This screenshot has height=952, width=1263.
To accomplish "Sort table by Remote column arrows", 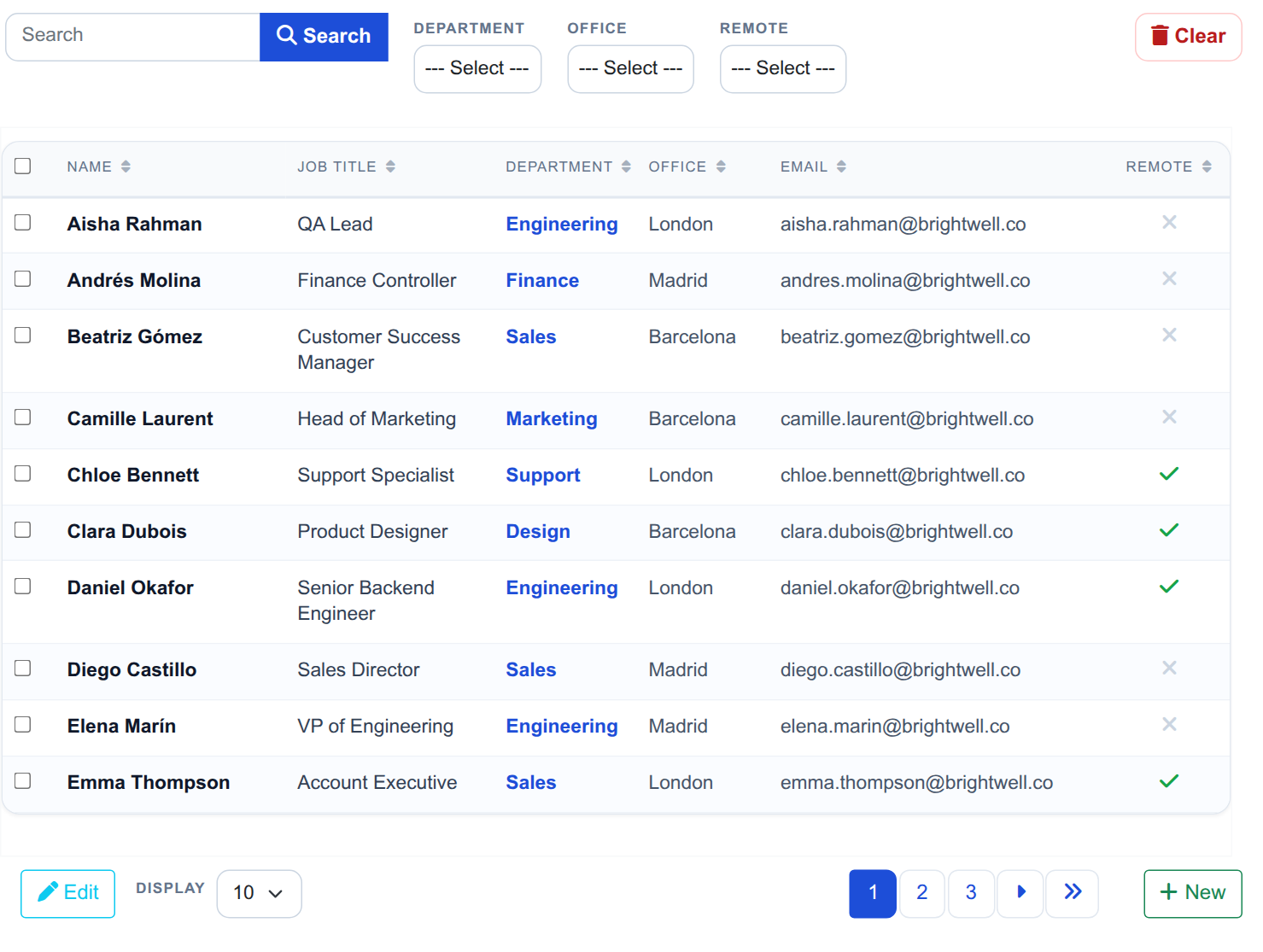I will tap(1207, 166).
